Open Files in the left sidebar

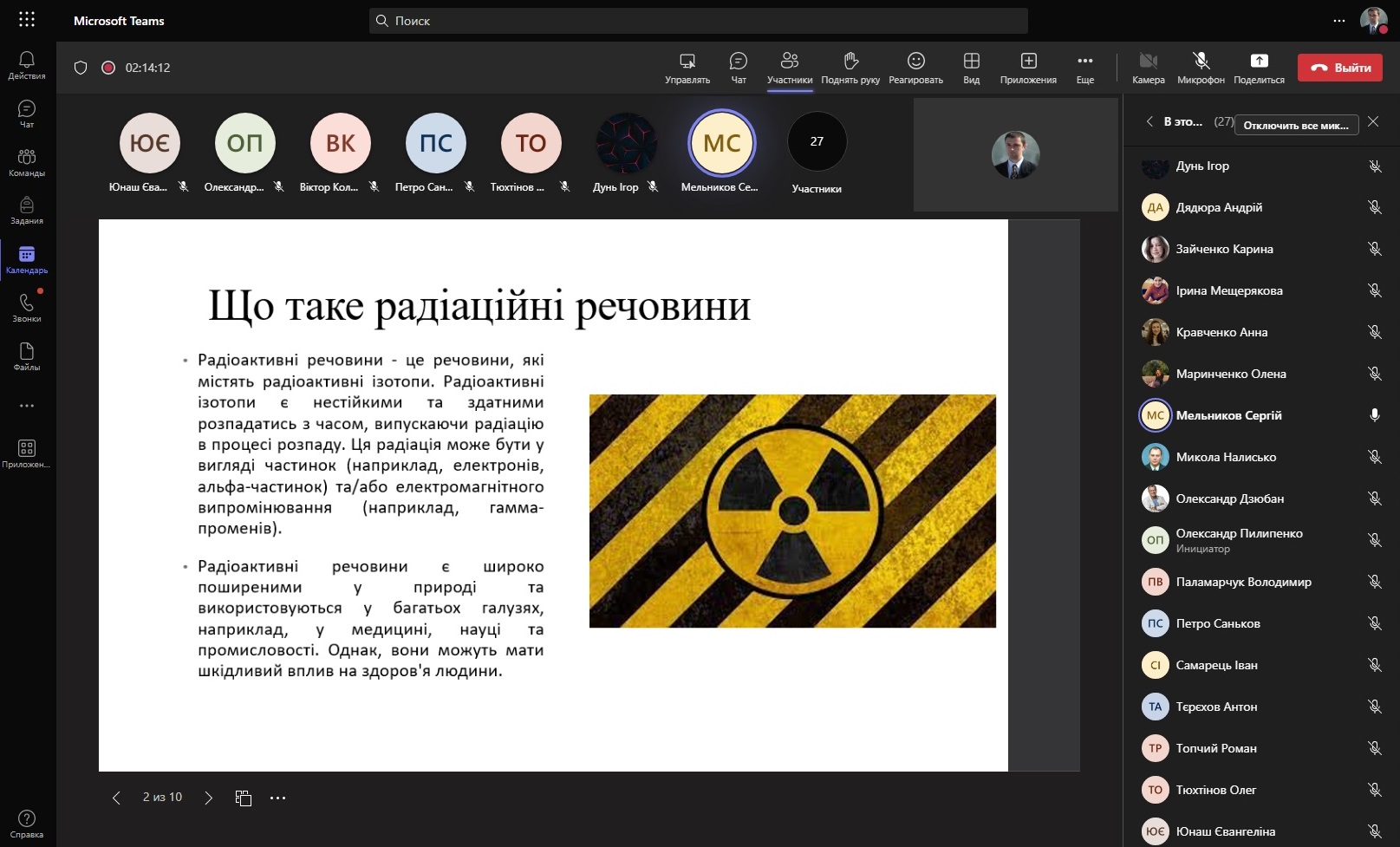[27, 356]
